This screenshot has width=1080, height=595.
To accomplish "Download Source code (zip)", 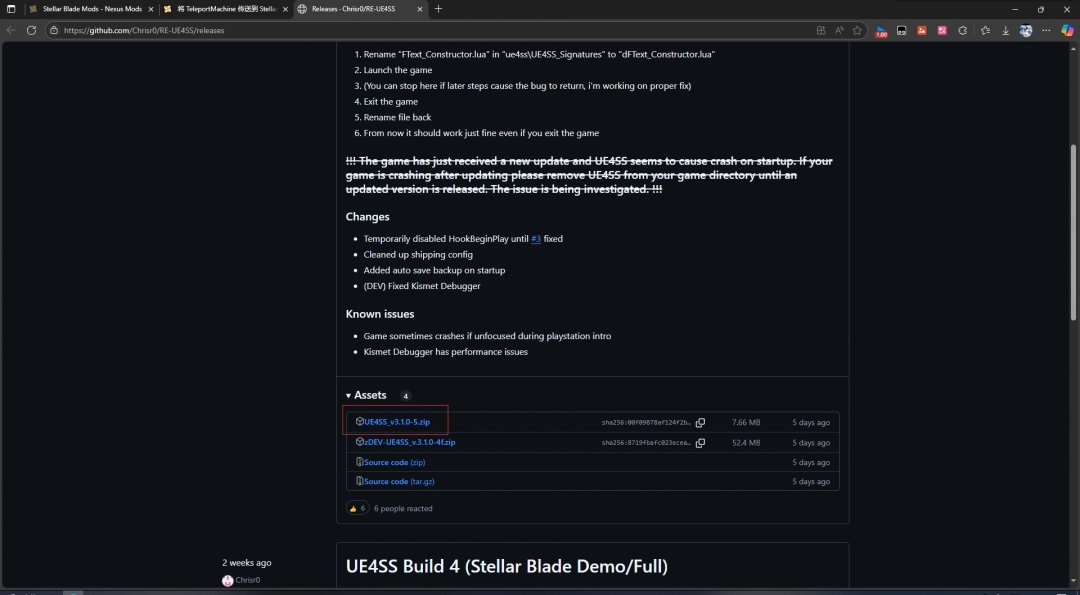I will 395,462.
